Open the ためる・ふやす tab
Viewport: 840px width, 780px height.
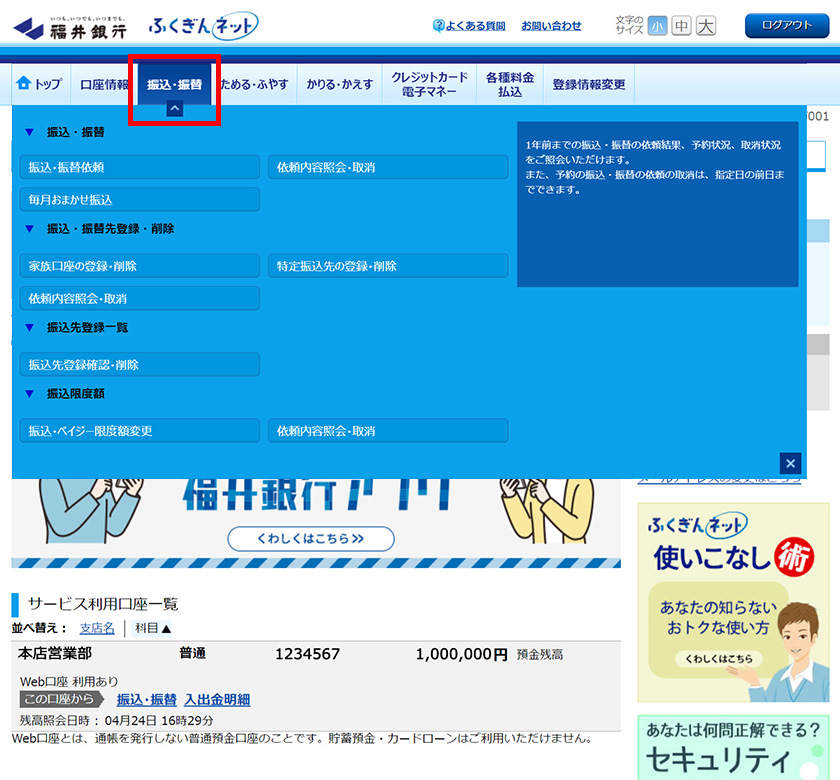[x=255, y=84]
